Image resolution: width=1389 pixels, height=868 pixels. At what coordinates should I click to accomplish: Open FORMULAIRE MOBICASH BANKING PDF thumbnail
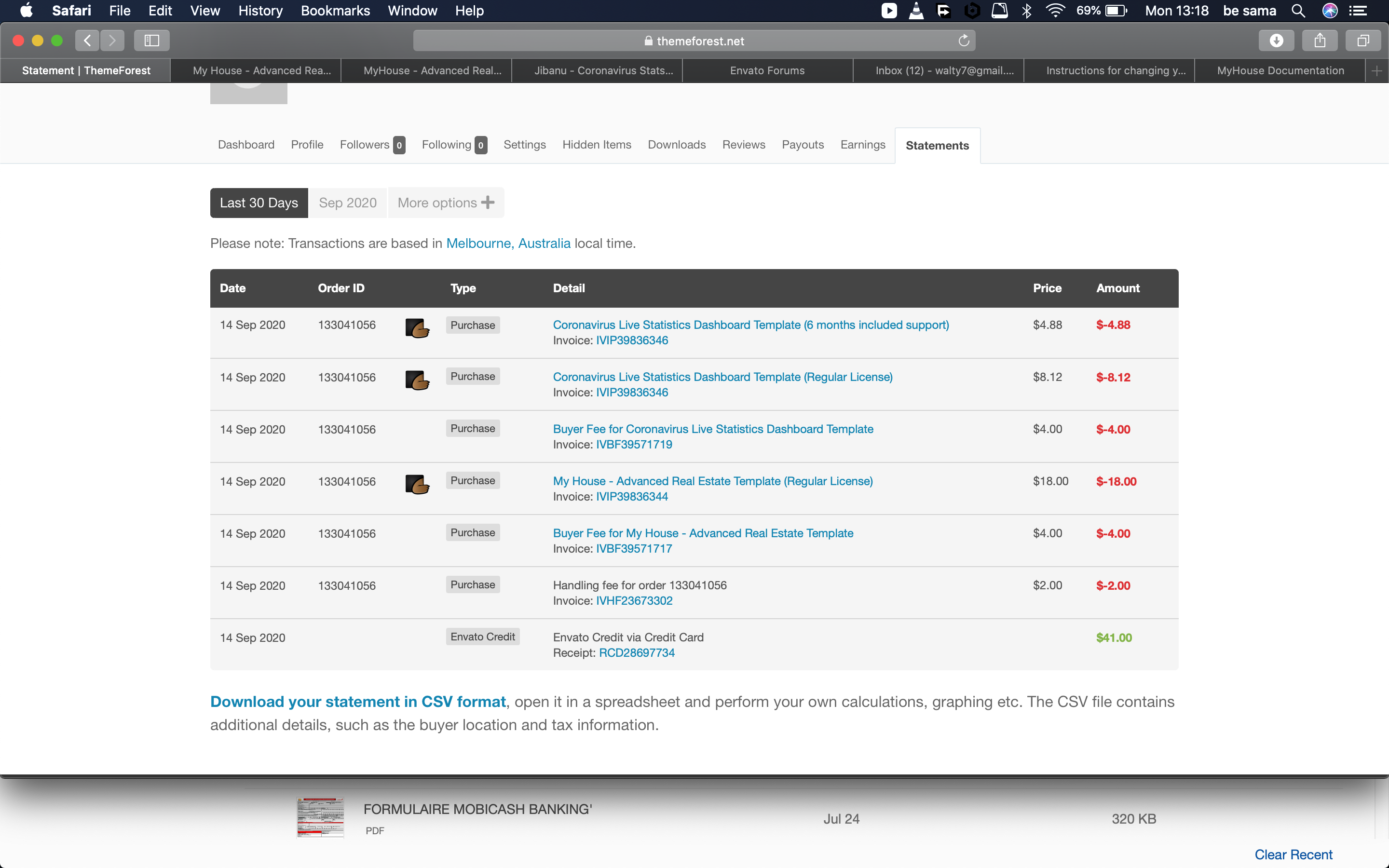(320, 817)
